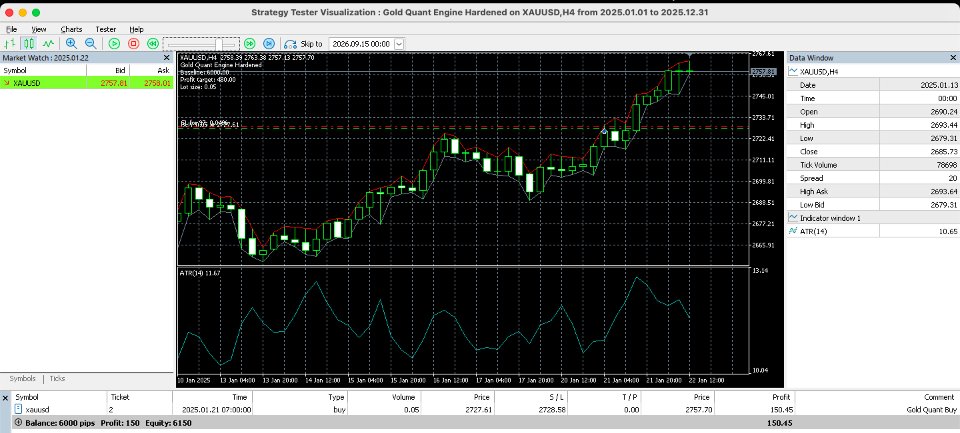The width and height of the screenshot is (960, 433).
Task: Click the Spread row in Data Window
Action: [873, 178]
